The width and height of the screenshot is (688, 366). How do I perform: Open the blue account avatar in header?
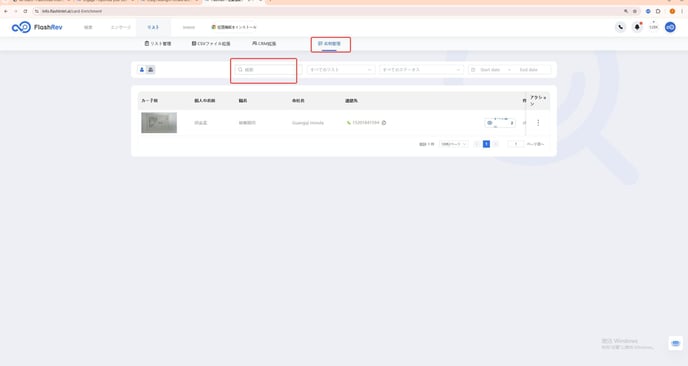670,27
